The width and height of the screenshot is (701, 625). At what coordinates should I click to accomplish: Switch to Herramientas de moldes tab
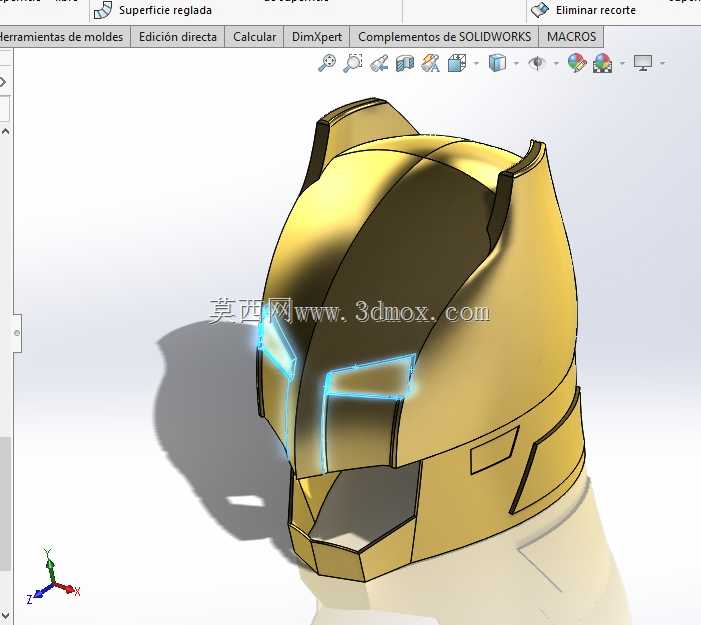click(x=64, y=37)
